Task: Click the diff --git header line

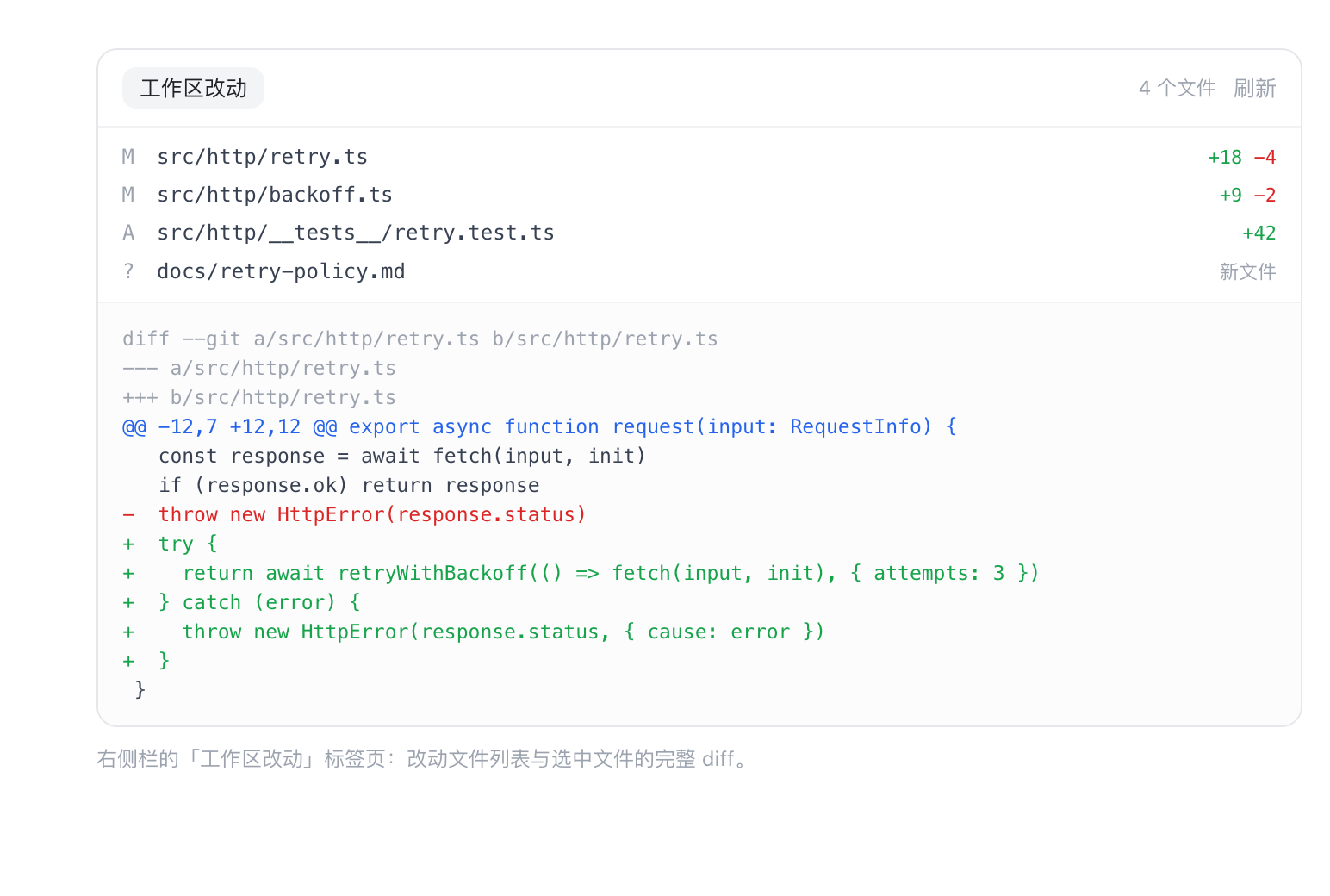Action: (420, 339)
